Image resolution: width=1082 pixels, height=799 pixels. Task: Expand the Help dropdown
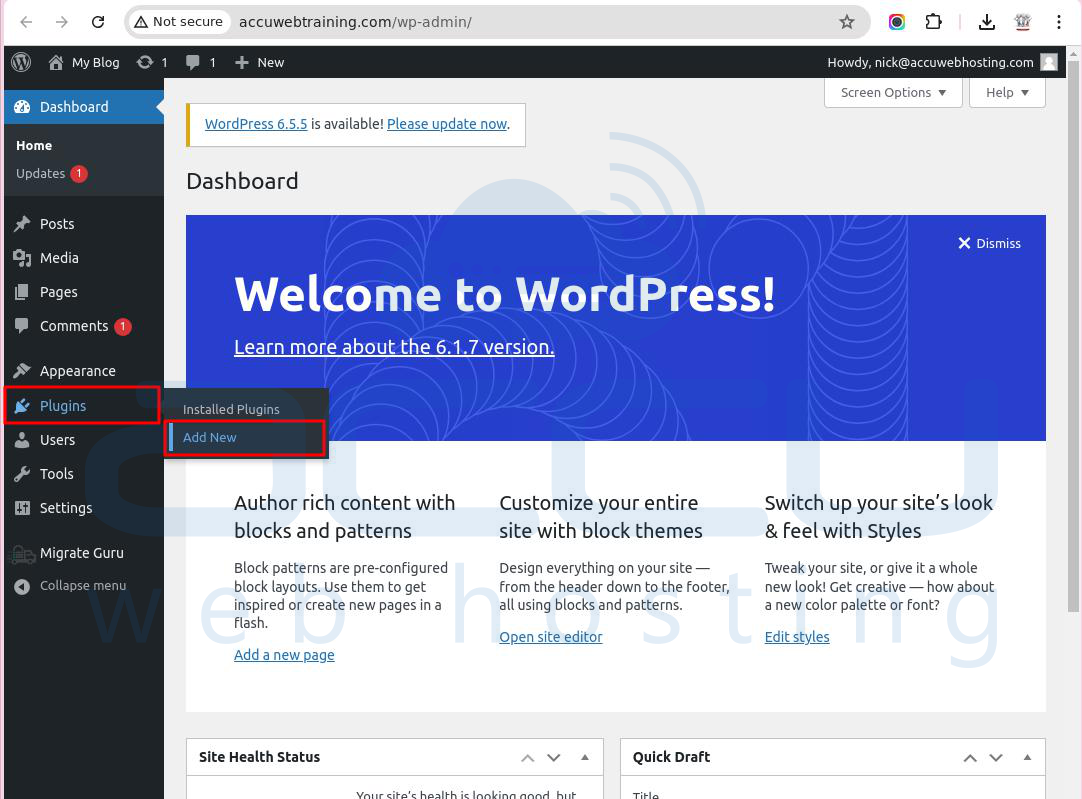pyautogui.click(x=1007, y=92)
